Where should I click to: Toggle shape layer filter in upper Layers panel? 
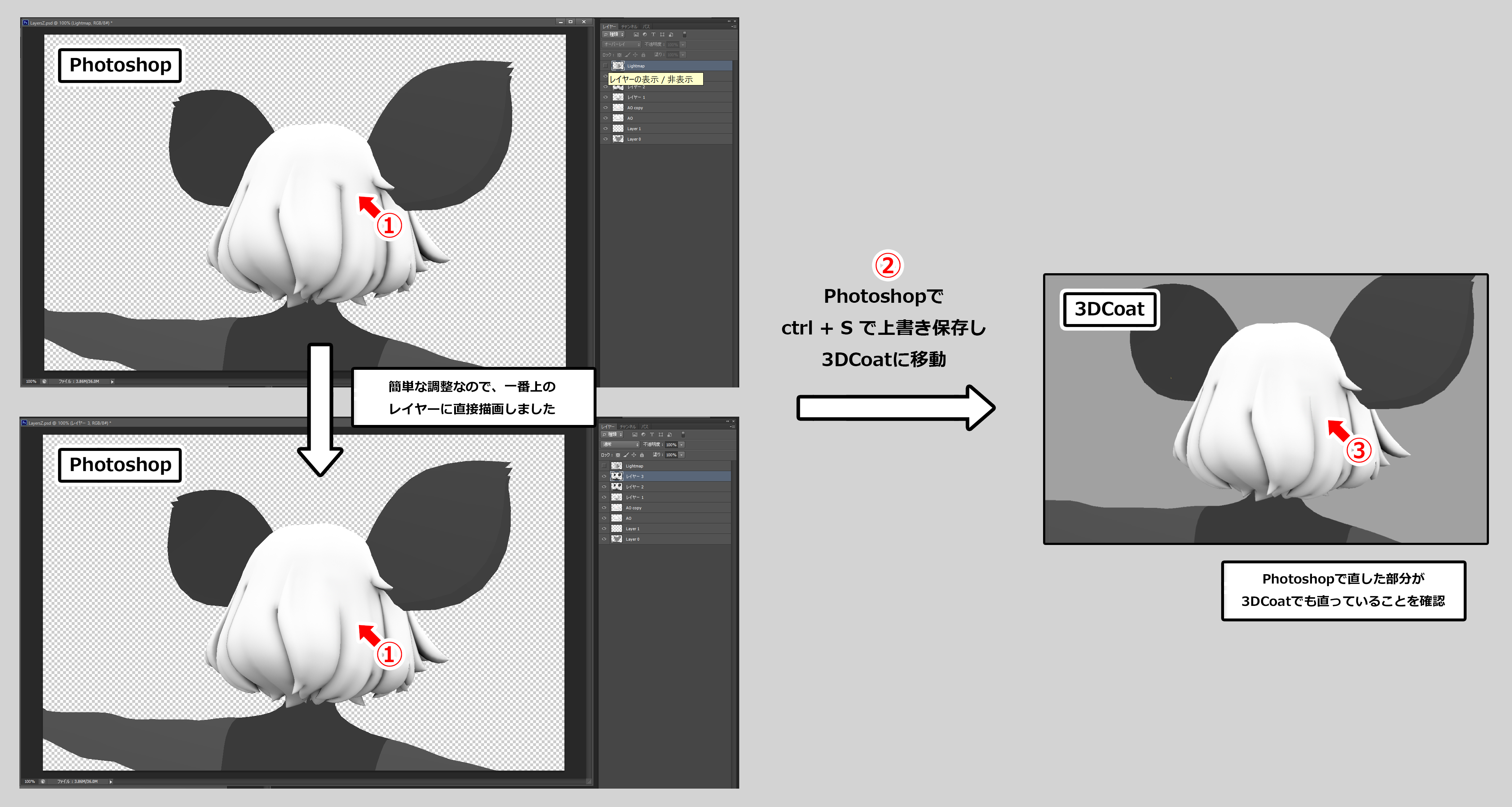pos(662,35)
